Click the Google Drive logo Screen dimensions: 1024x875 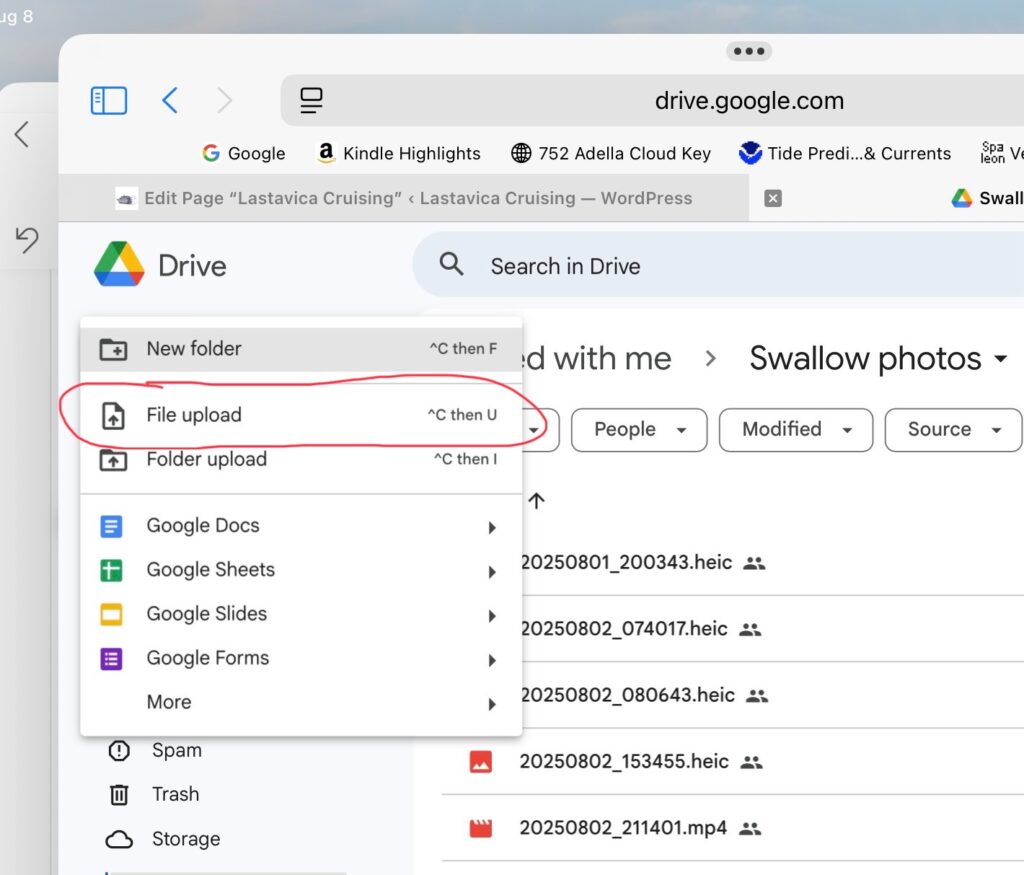[119, 264]
